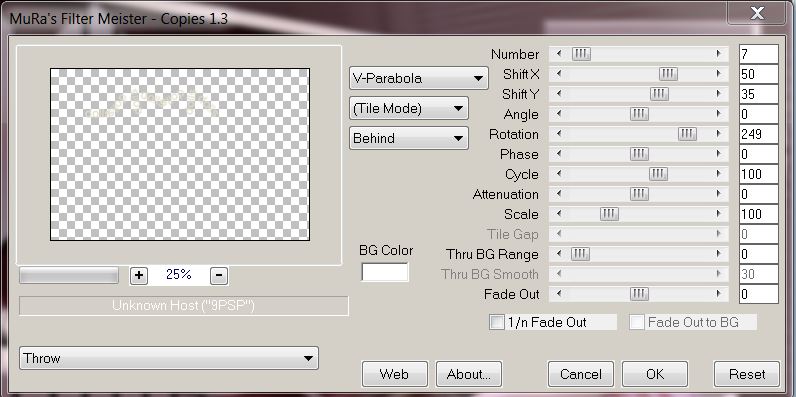Click the Web button
This screenshot has width=796, height=397.
[x=394, y=374]
